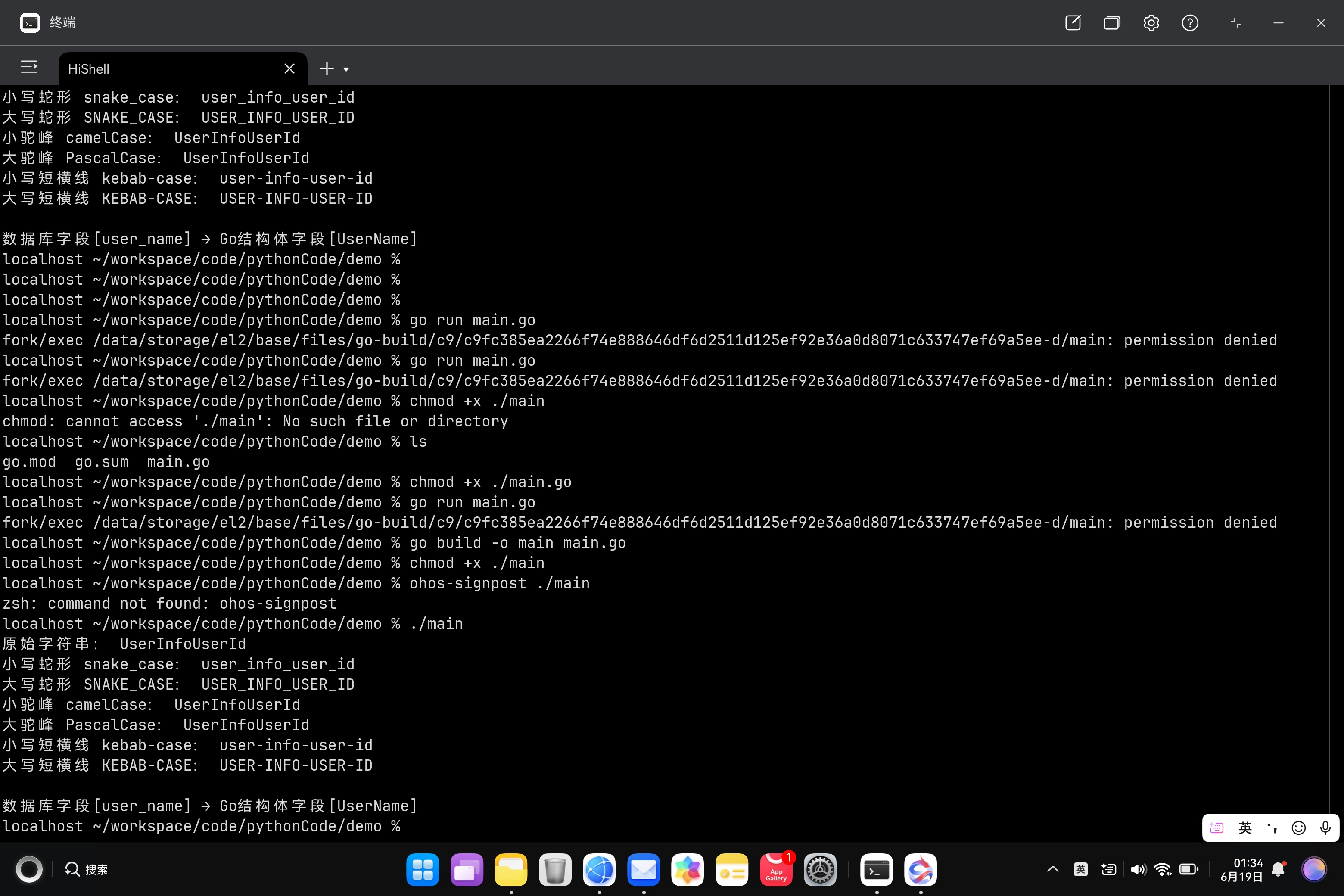
Task: Toggle the 英 language mode in IME bar
Action: (1245, 828)
